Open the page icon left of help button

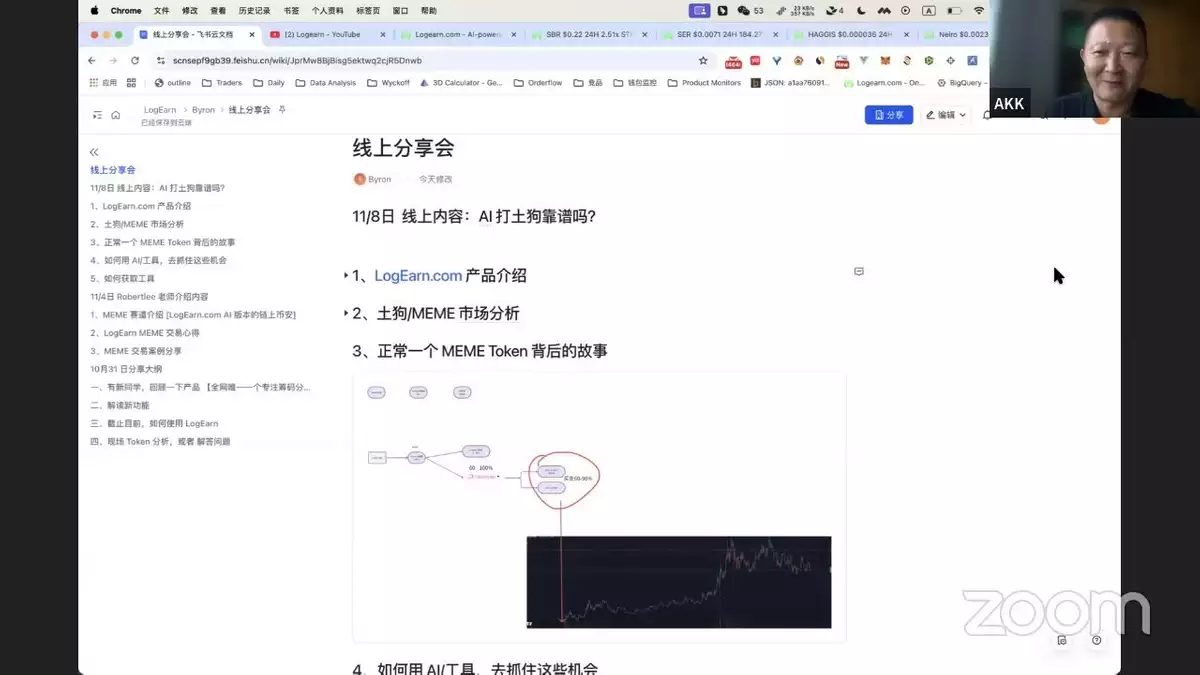pyautogui.click(x=1062, y=640)
